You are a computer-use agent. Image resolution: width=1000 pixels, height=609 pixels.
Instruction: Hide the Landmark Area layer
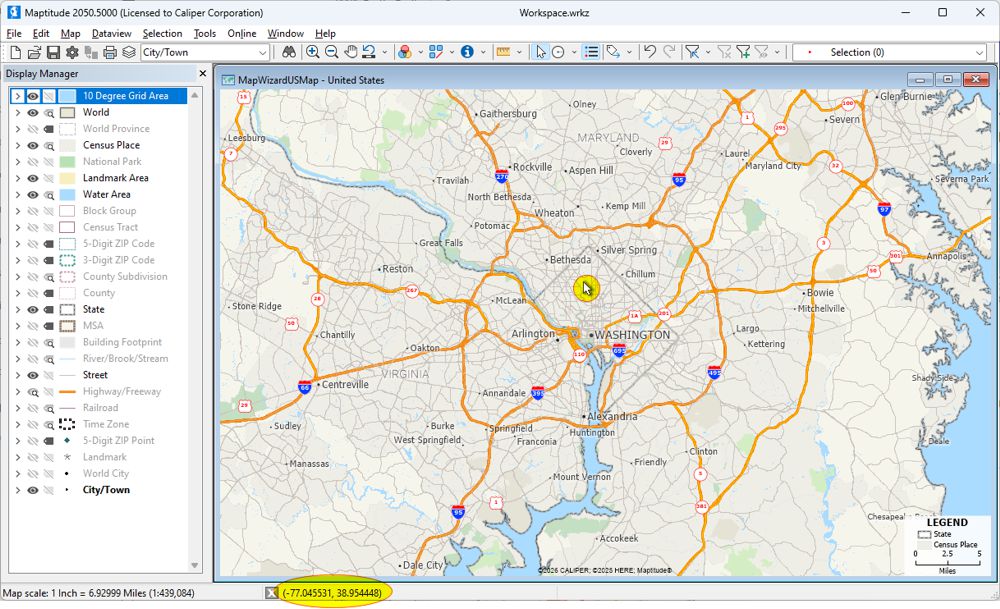point(33,178)
